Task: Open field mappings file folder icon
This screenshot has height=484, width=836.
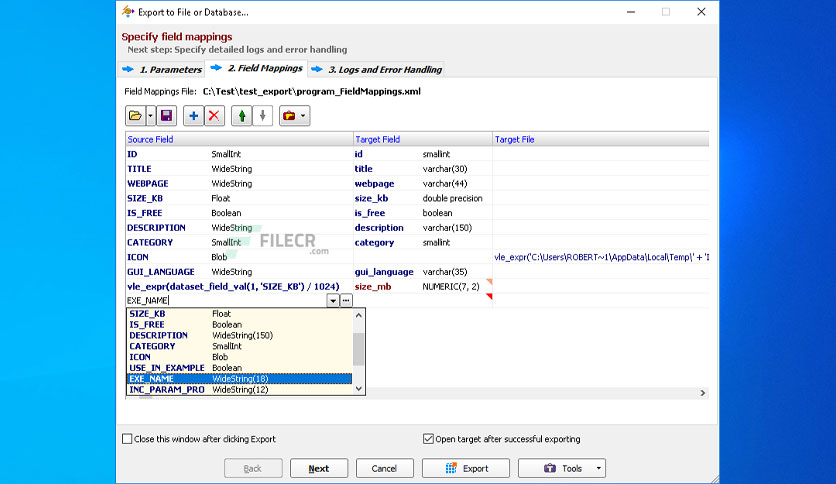Action: 135,116
